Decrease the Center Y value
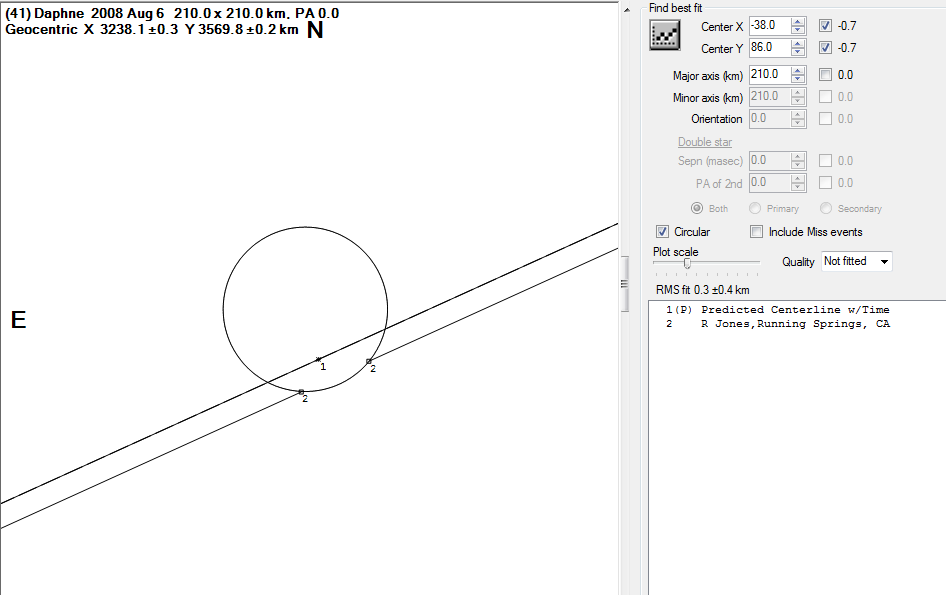Screen dimensions: 946x595 tap(798, 51)
